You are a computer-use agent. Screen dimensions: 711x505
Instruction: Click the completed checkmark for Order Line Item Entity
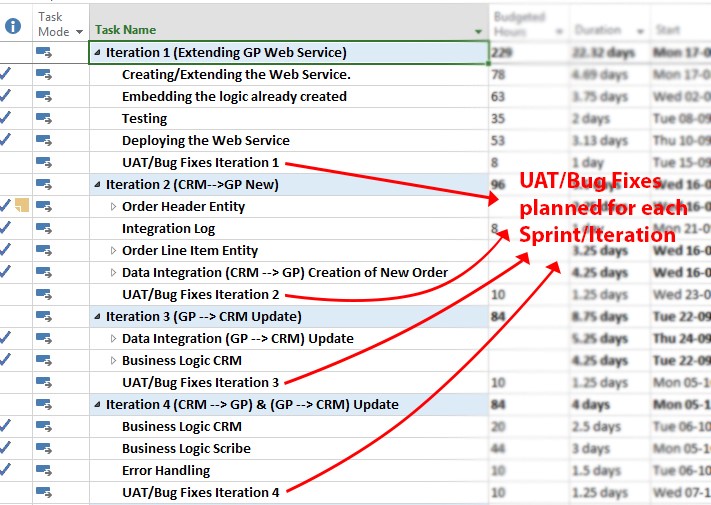tap(6, 251)
